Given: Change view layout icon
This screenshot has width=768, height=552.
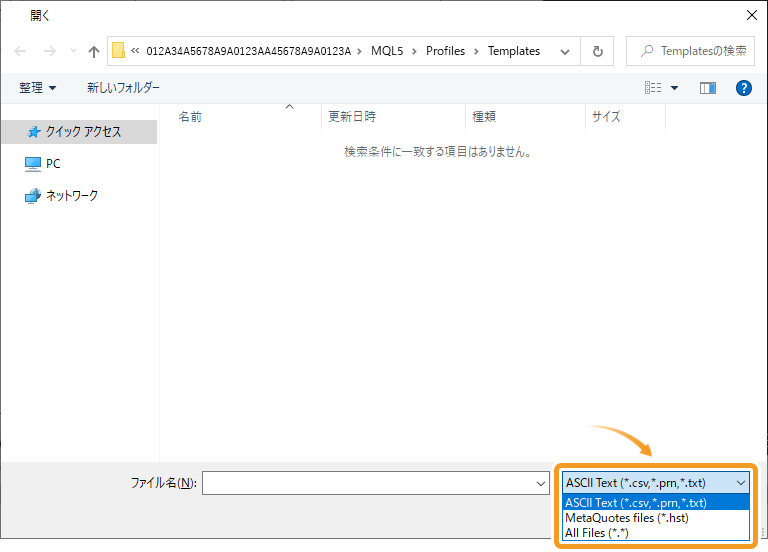Looking at the screenshot, I should [653, 88].
